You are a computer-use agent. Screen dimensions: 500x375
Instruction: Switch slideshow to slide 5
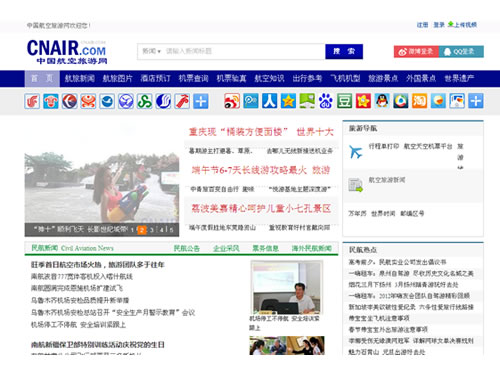tap(171, 230)
